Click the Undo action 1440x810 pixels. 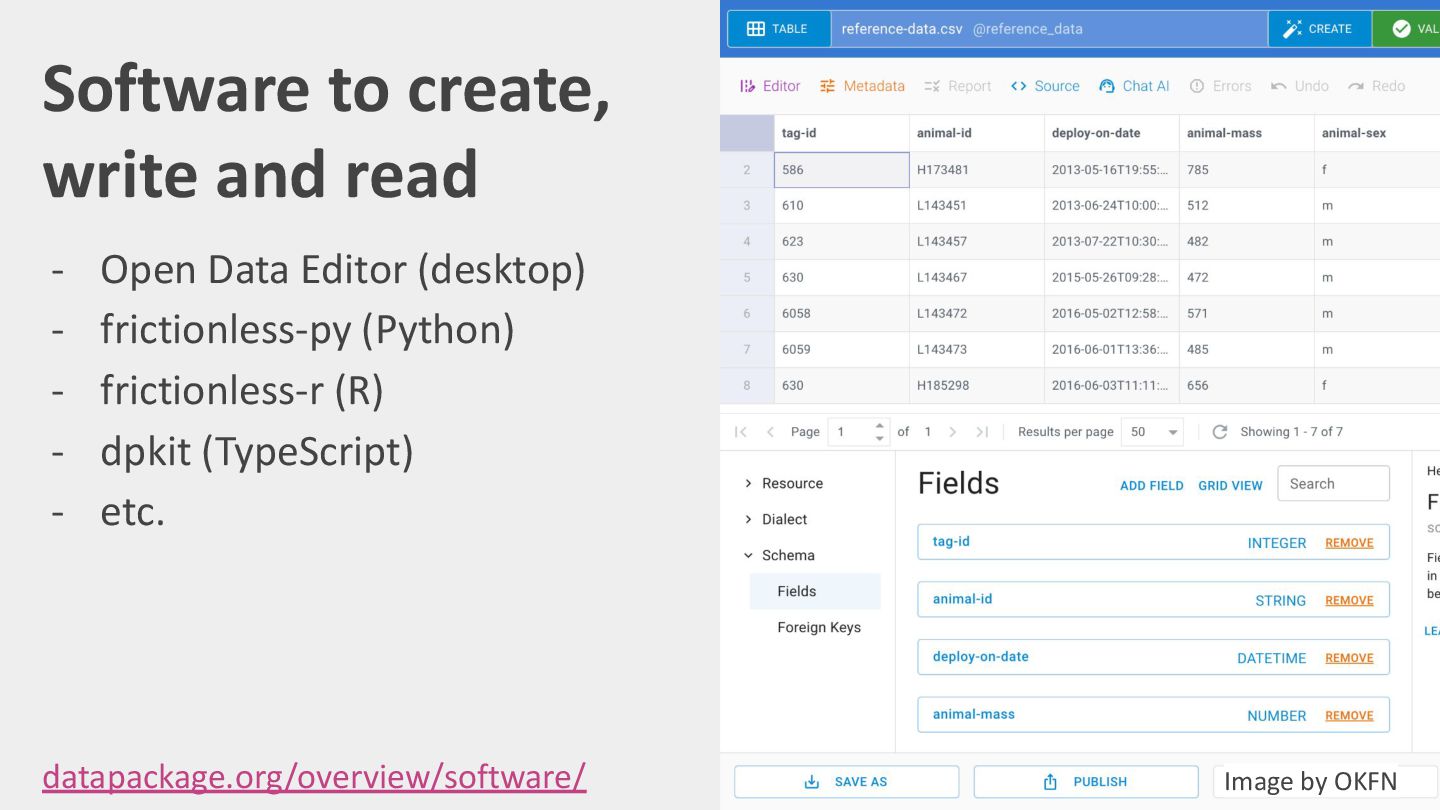1299,86
